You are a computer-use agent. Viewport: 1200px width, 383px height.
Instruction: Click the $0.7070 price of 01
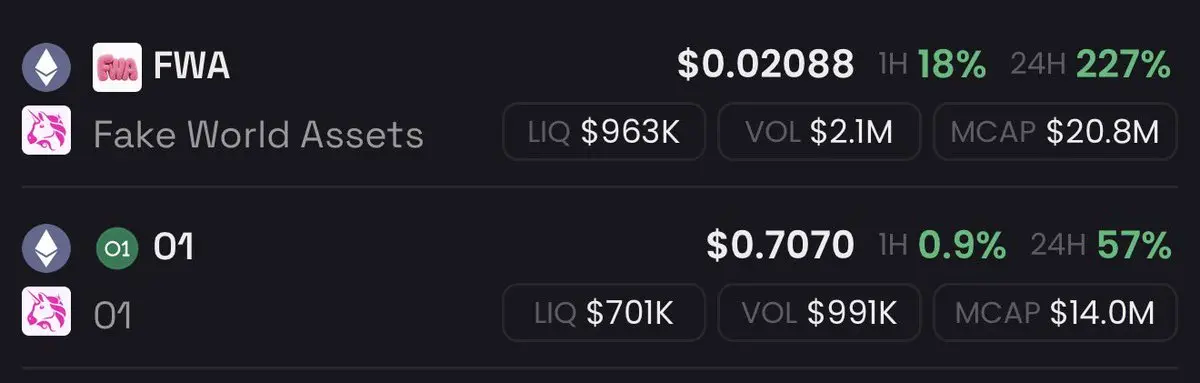click(780, 246)
